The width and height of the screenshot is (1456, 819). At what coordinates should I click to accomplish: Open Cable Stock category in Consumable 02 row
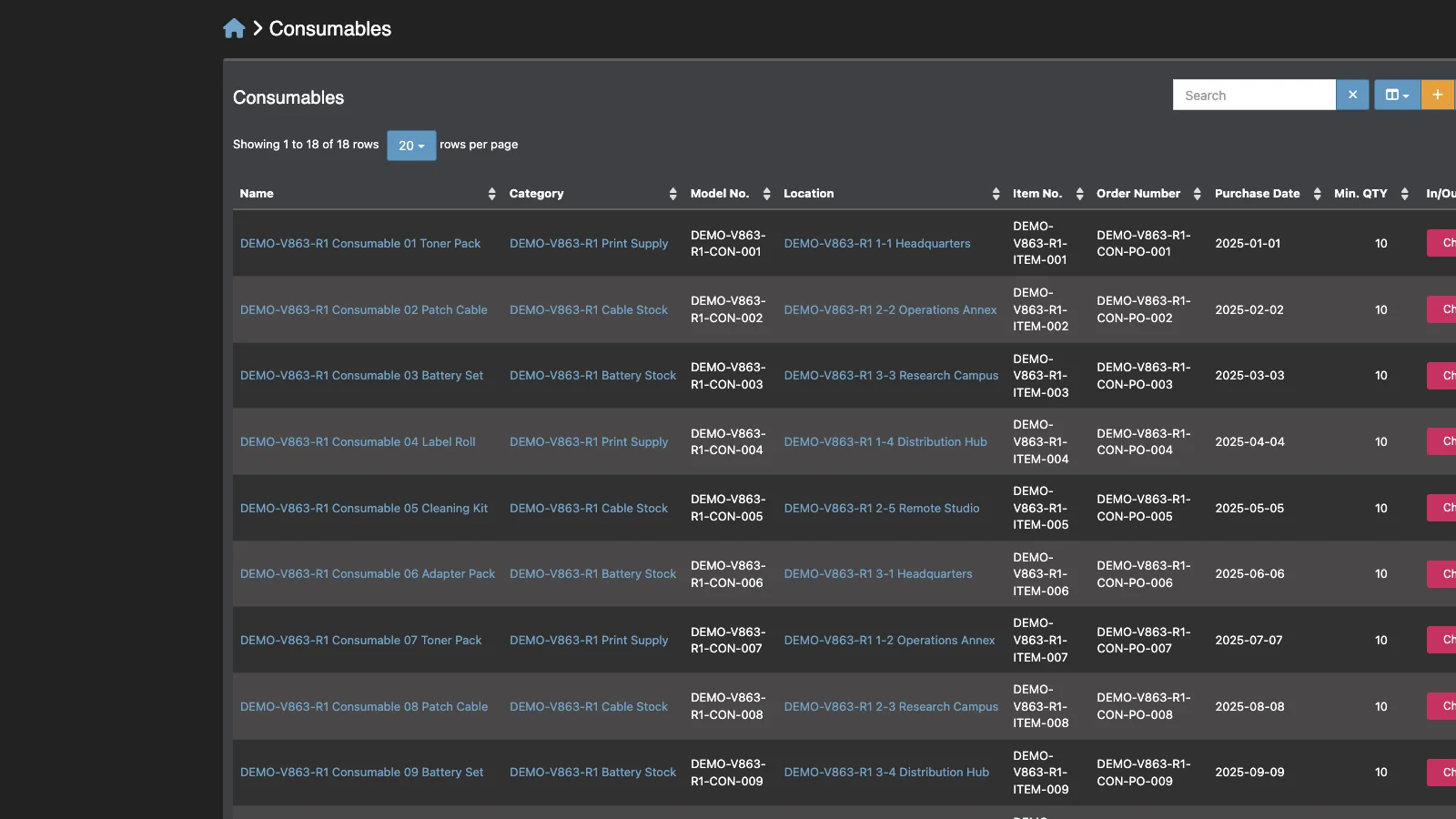589,309
